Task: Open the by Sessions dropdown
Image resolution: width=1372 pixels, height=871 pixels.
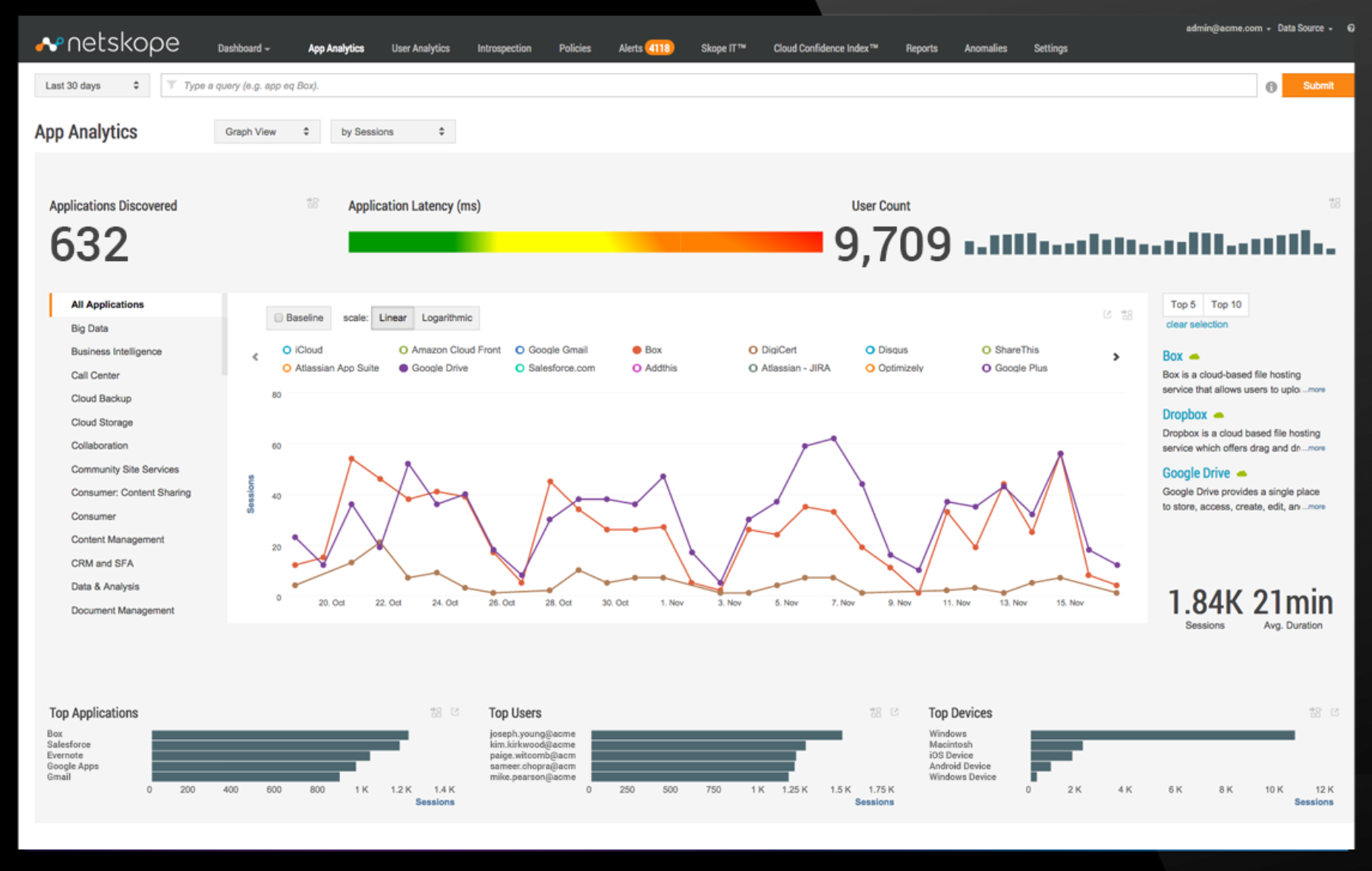Action: (392, 132)
